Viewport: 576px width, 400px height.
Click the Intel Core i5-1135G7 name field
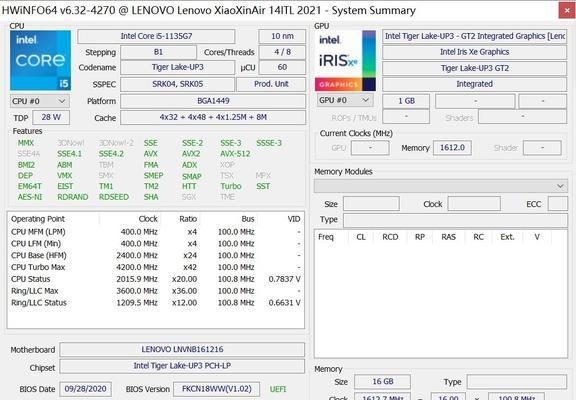156,36
